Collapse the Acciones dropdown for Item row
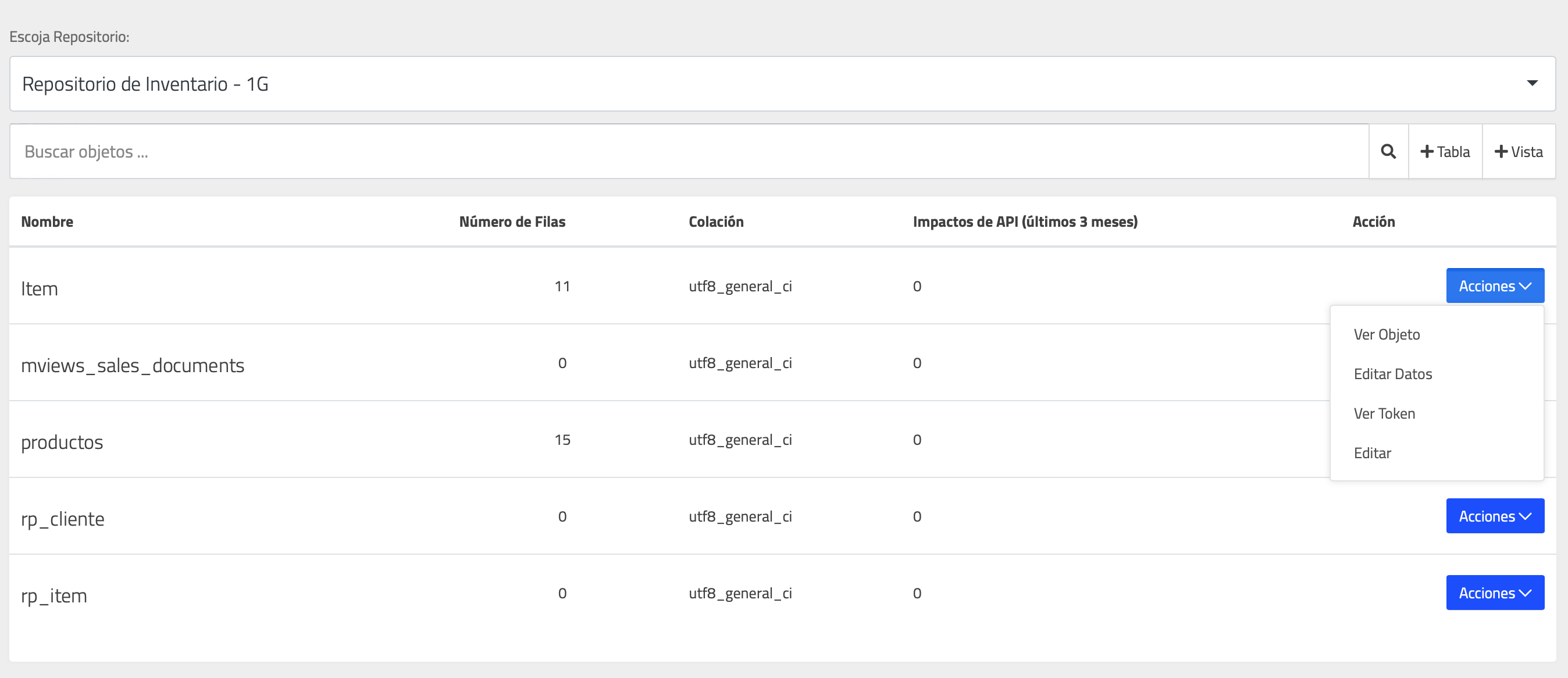This screenshot has width=1568, height=678. coord(1494,286)
